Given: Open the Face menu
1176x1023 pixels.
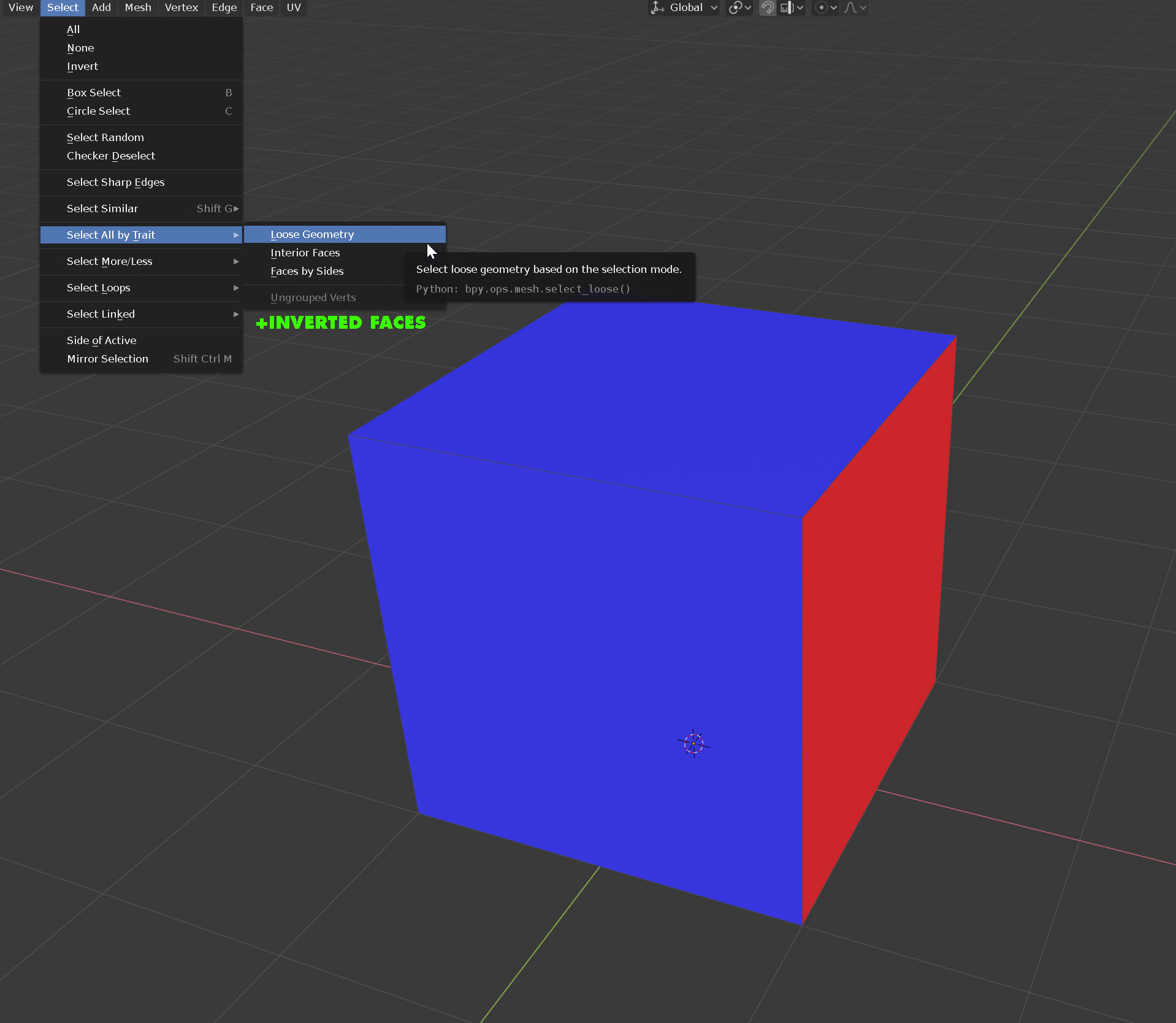Looking at the screenshot, I should [x=262, y=7].
